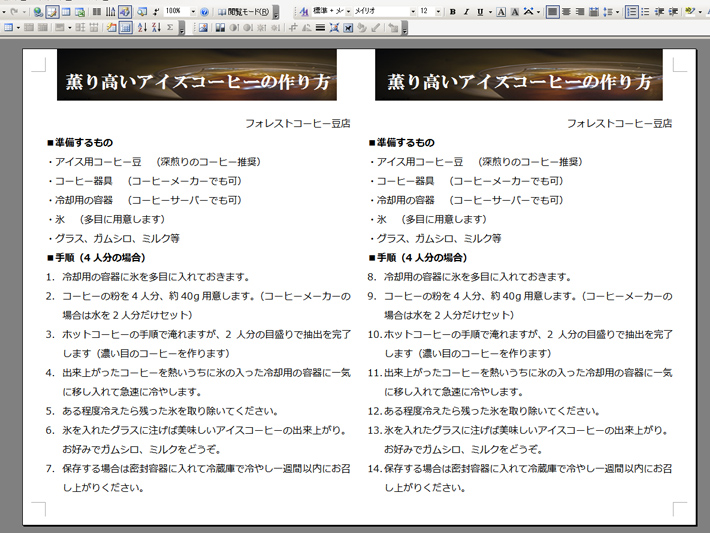Open Word Help question mark icon
The width and height of the screenshot is (710, 533).
tap(204, 11)
